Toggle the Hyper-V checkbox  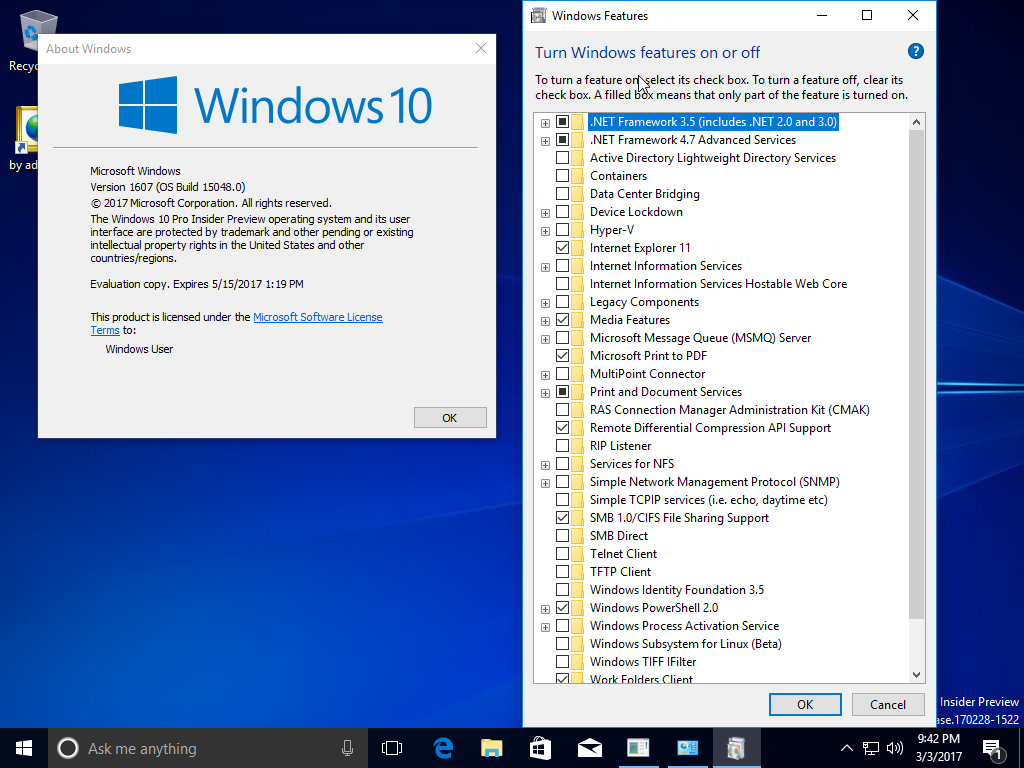pos(562,230)
